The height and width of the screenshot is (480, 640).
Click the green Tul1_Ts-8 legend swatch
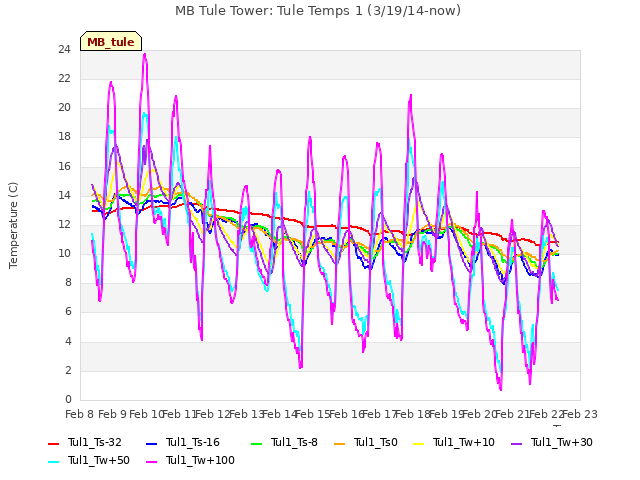257,443
